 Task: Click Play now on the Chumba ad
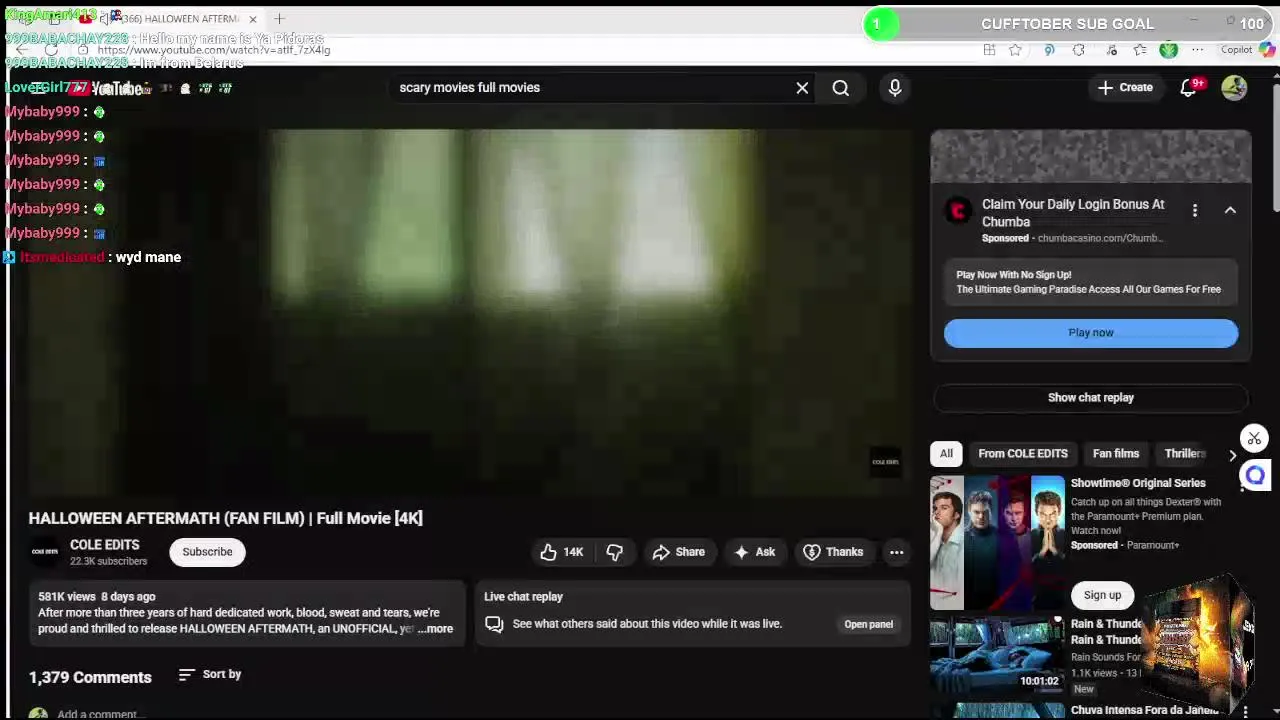point(1091,333)
